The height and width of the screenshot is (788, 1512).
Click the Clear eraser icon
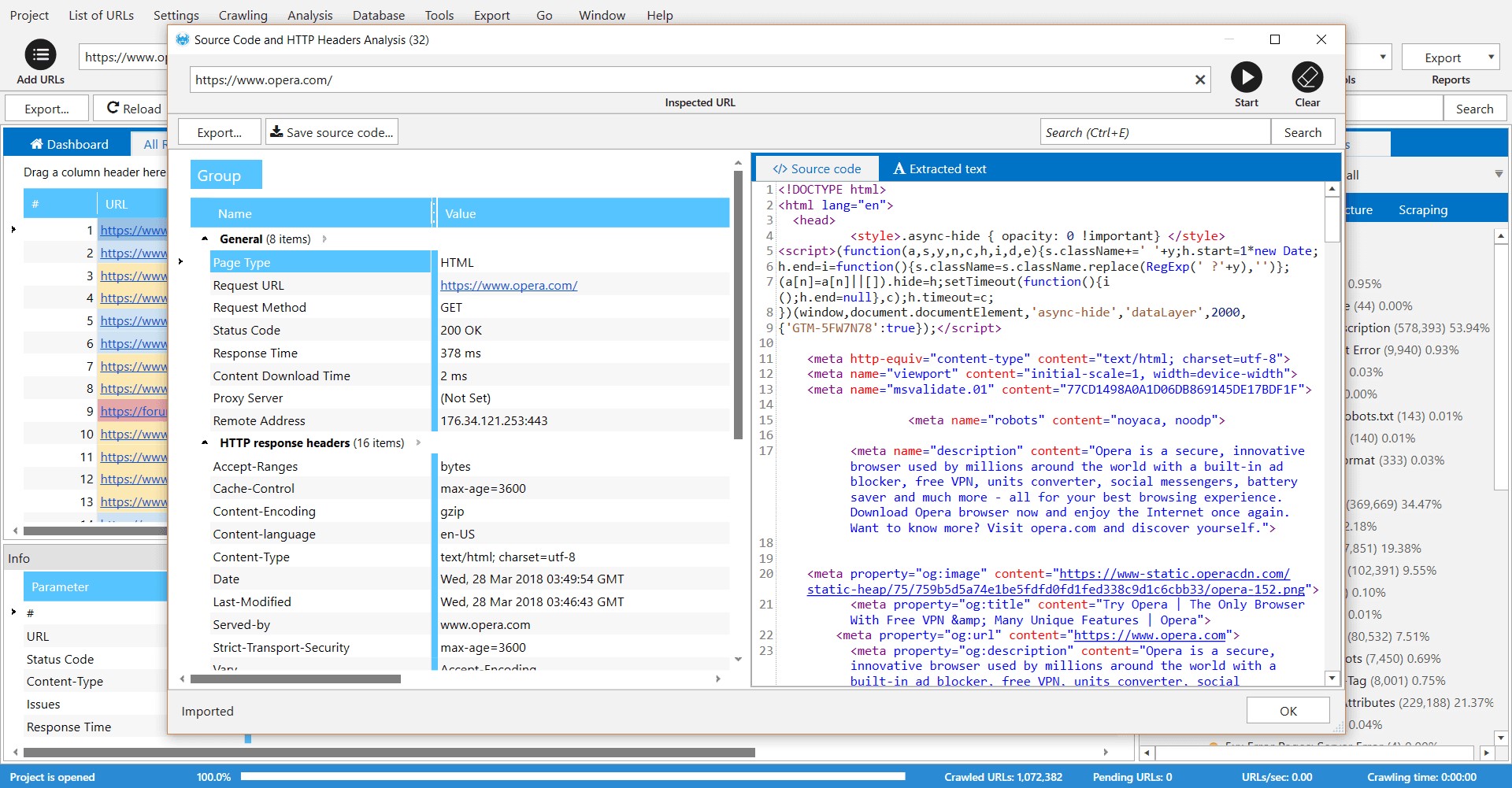(1307, 77)
